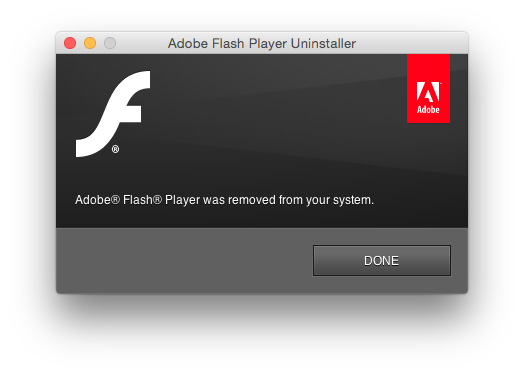Click the blank title bar right of the title
524x374 pixels.
pos(411,43)
